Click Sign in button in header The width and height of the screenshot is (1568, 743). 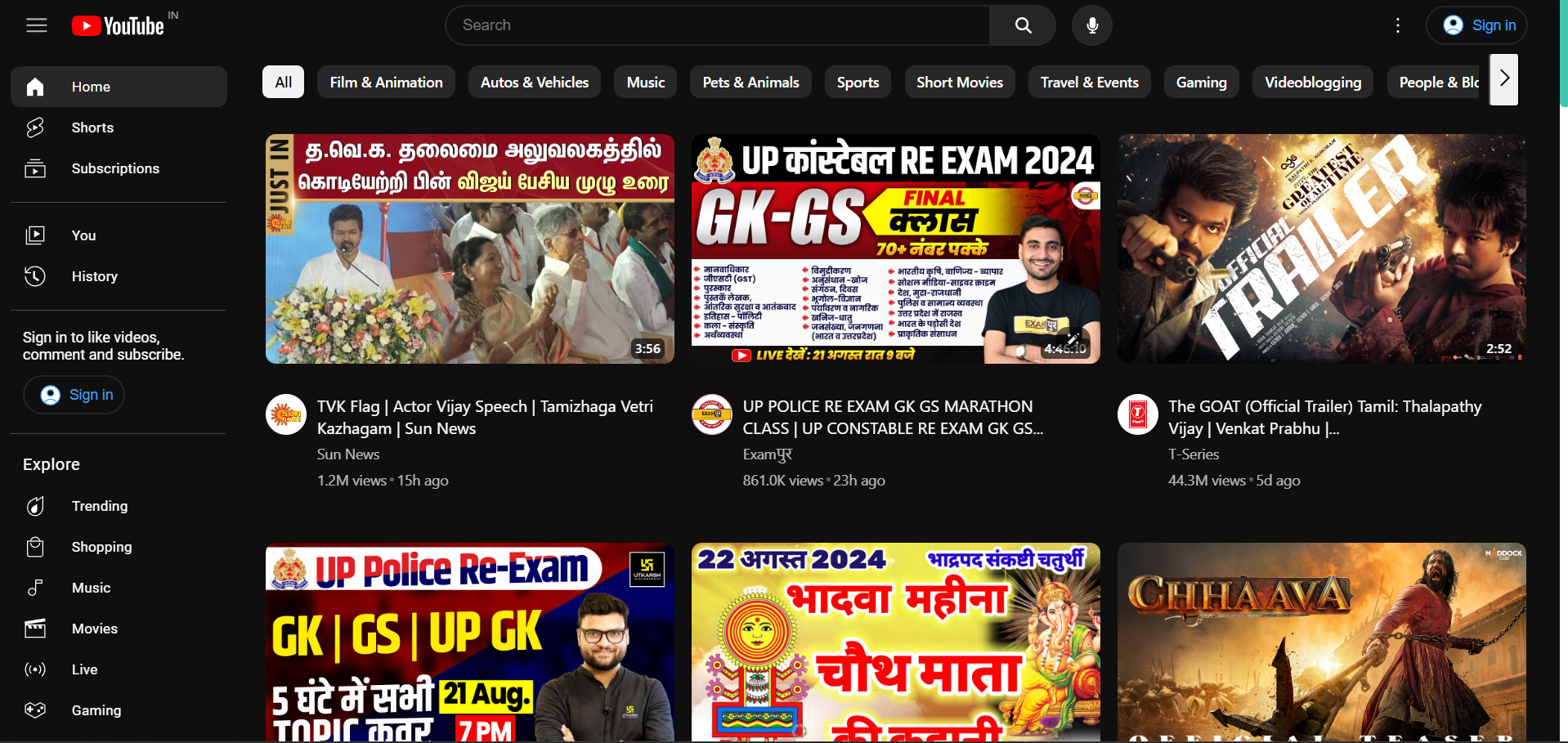coord(1477,25)
